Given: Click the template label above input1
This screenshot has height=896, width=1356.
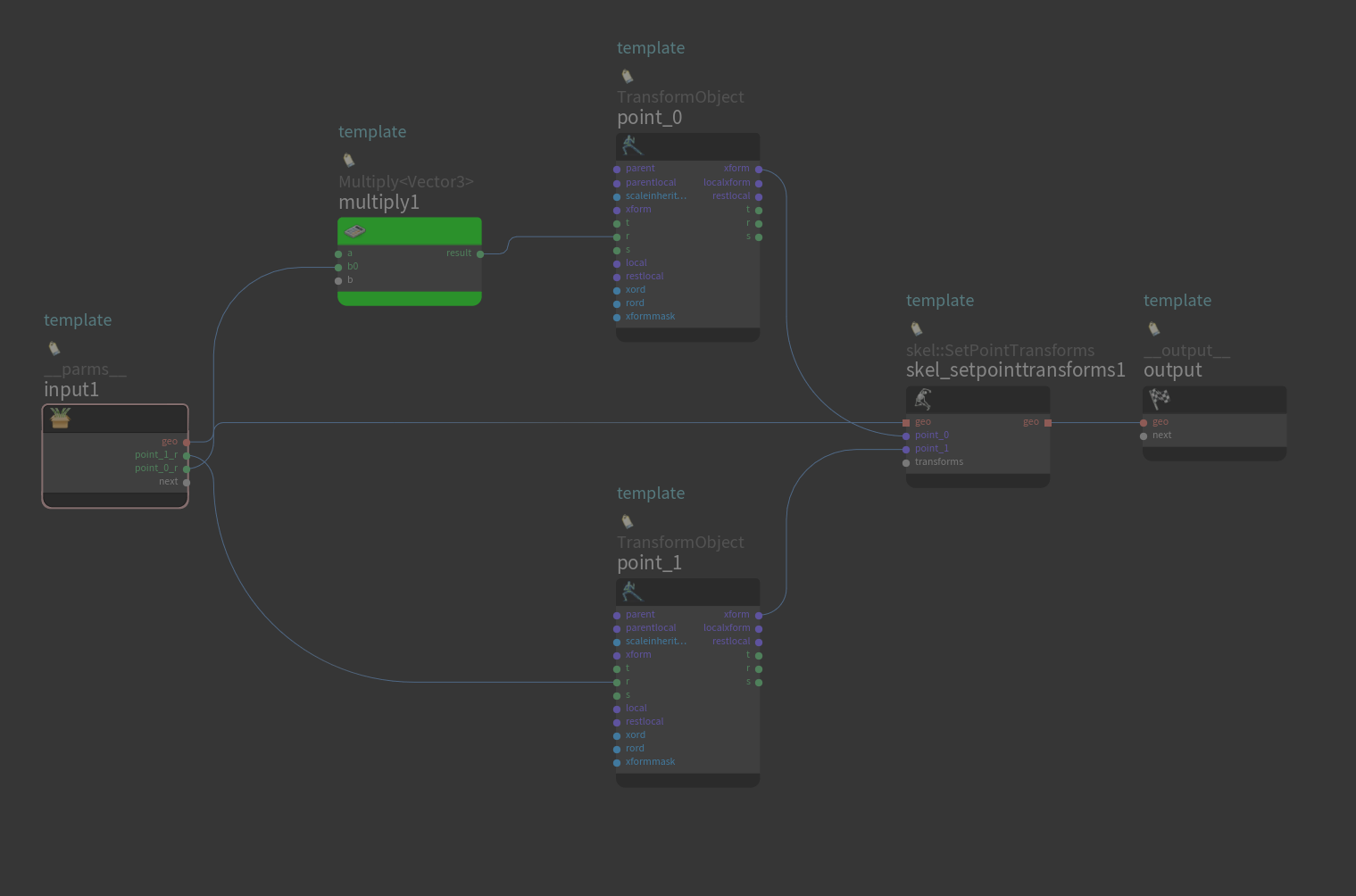Looking at the screenshot, I should tap(78, 320).
